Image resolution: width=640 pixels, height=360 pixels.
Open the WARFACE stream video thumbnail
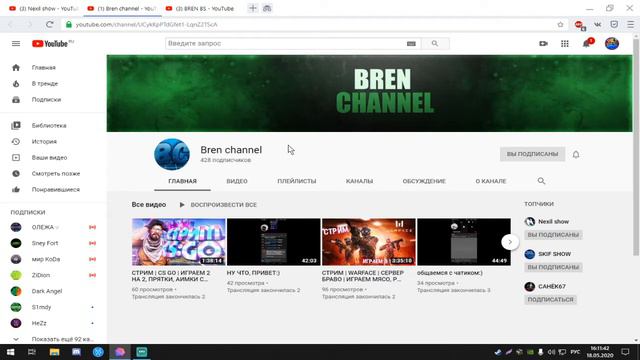(369, 242)
